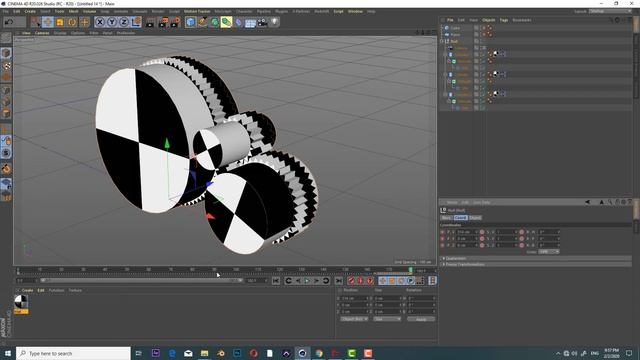The image size is (640, 360).
Task: Select the Object tab in Attributes
Action: [x=475, y=218]
